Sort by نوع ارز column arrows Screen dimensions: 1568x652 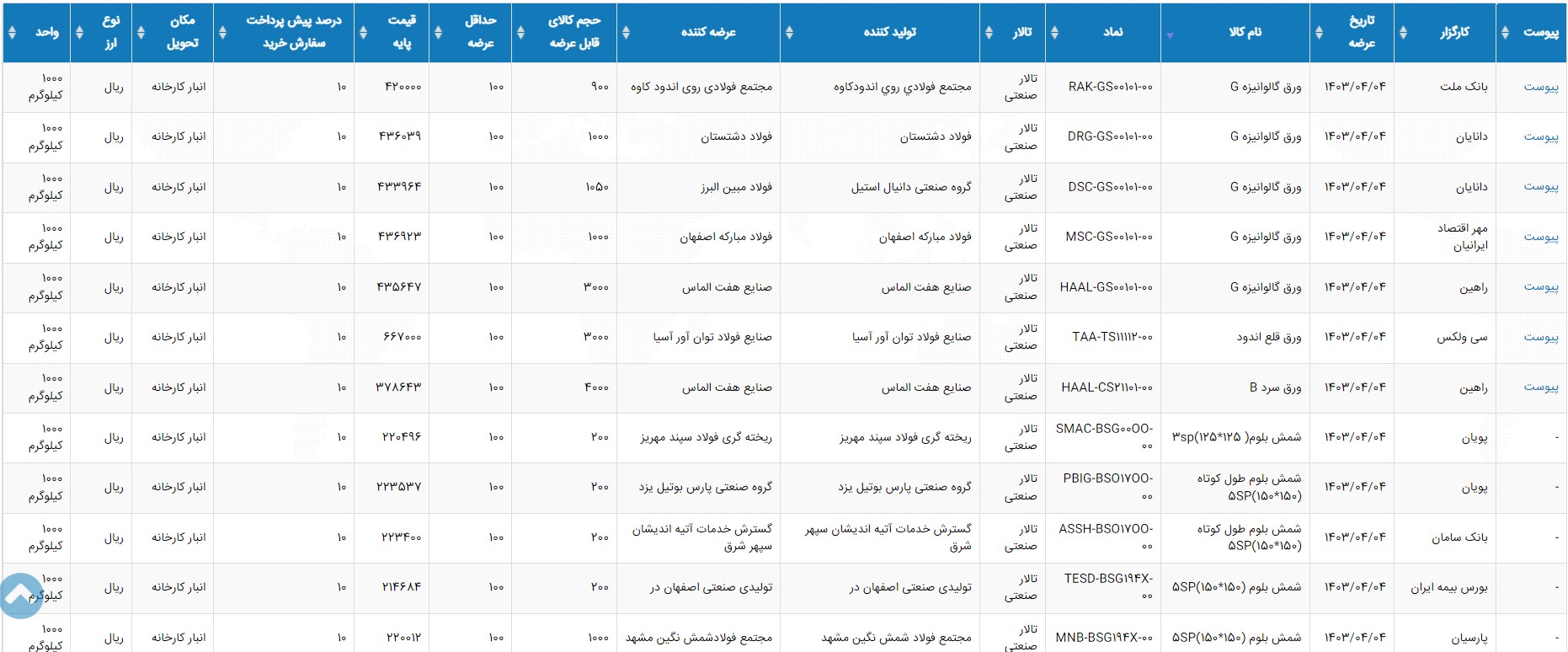click(79, 32)
